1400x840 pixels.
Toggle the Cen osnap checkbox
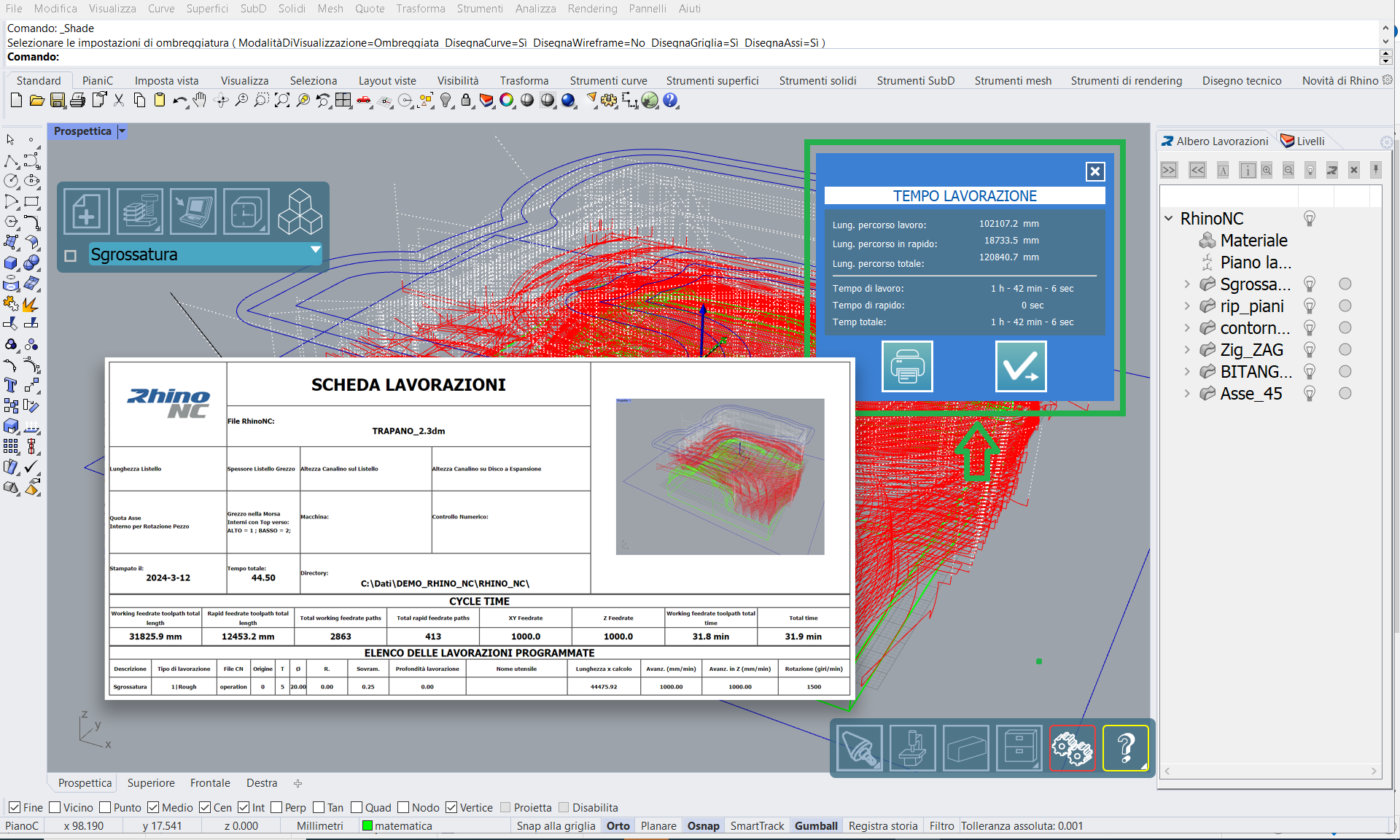[205, 807]
